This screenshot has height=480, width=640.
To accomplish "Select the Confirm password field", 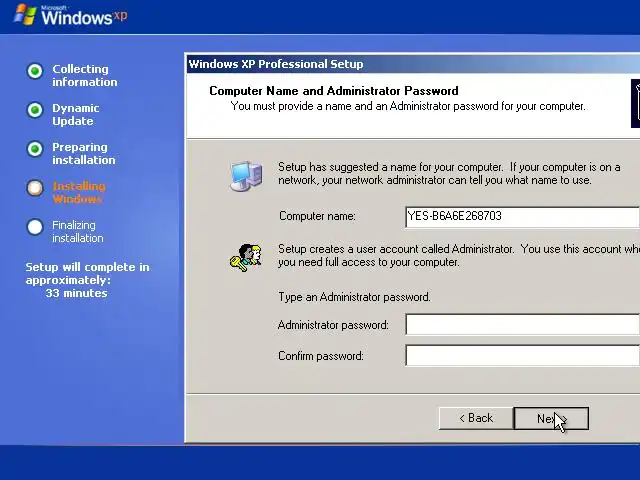I will pos(522,355).
